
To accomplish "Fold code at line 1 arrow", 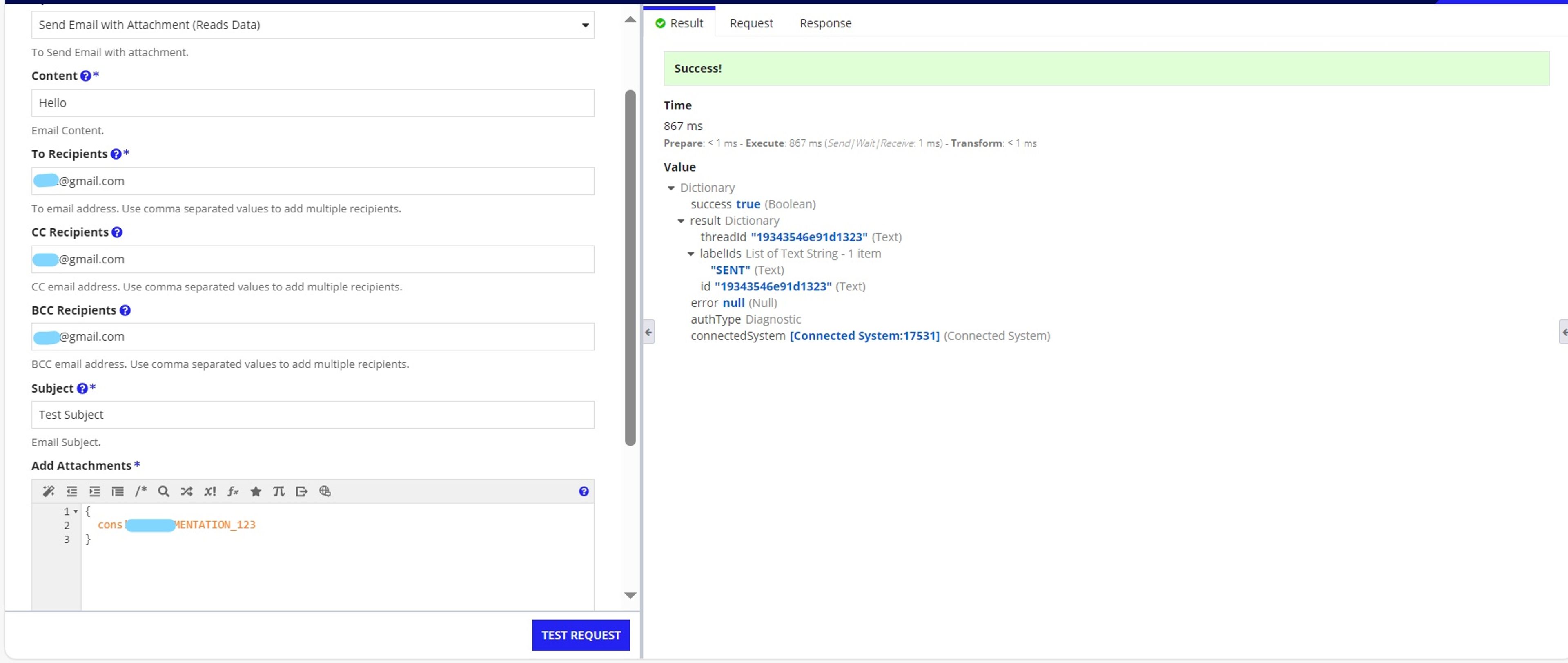I will [x=76, y=511].
